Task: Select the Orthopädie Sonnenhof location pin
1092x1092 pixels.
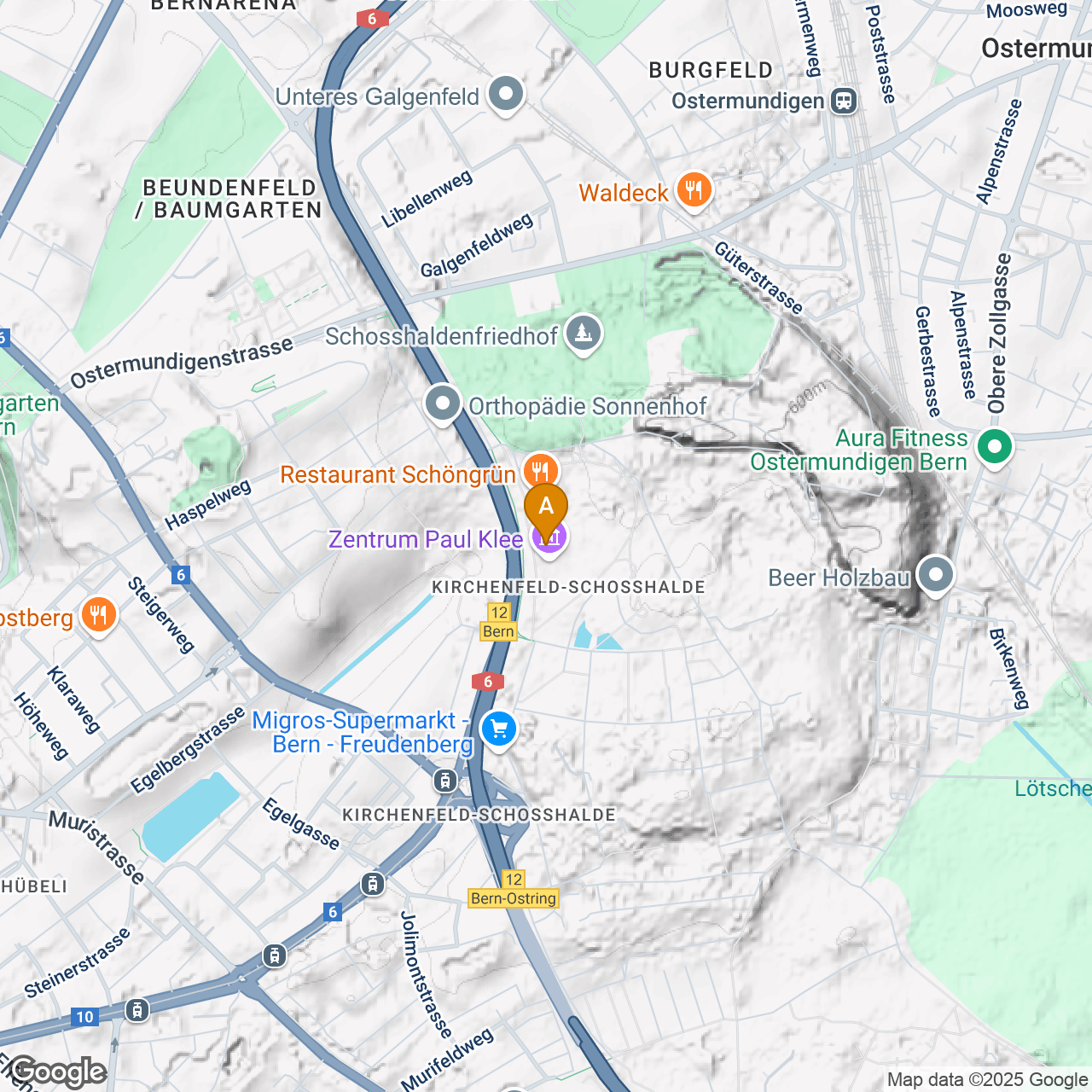Action: tap(443, 404)
